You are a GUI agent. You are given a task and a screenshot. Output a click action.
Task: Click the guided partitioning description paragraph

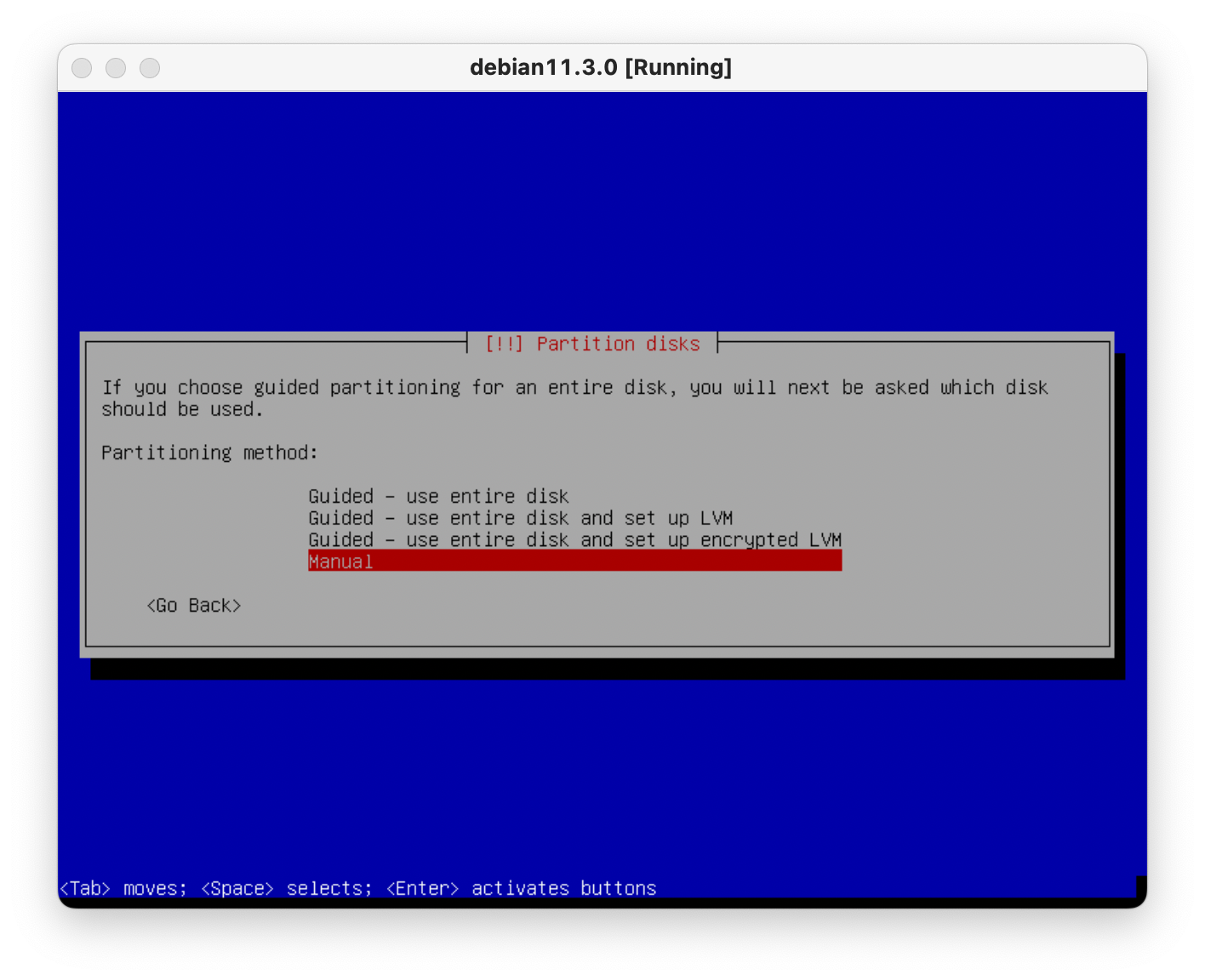click(574, 397)
